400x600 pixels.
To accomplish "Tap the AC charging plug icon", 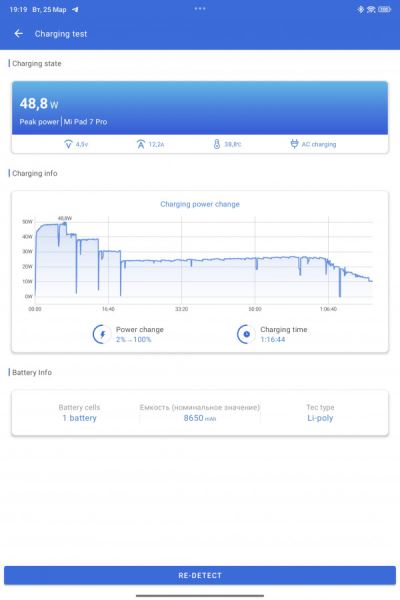I will pos(294,144).
